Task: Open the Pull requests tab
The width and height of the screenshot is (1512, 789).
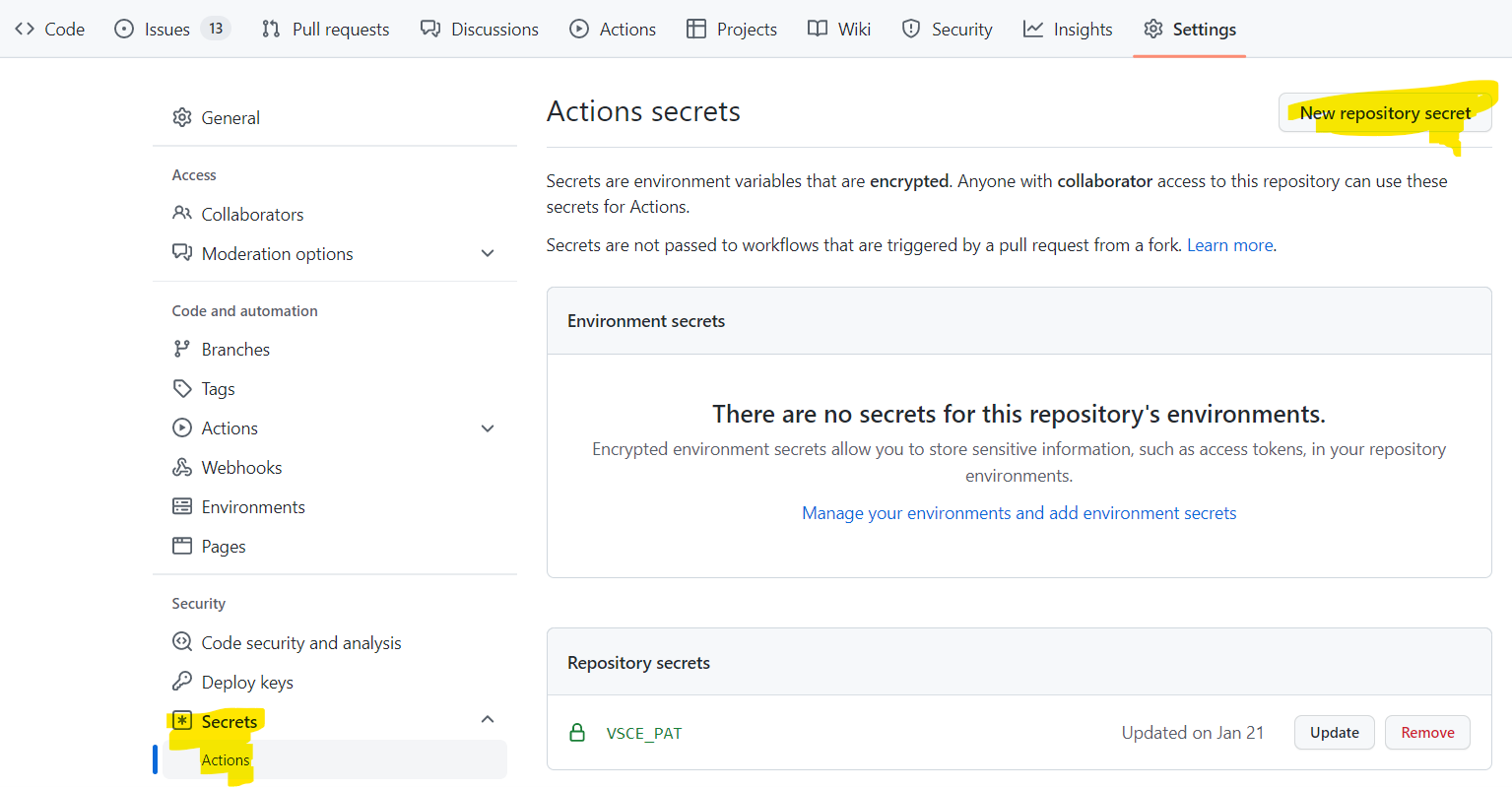Action: (x=326, y=29)
